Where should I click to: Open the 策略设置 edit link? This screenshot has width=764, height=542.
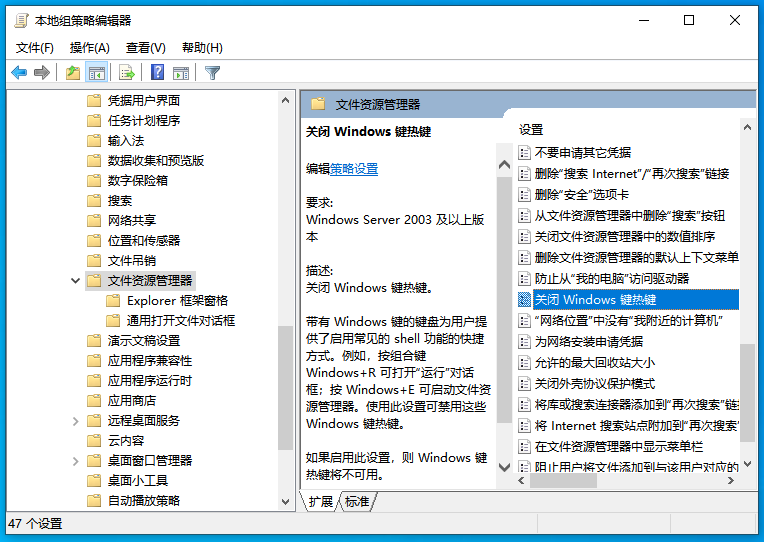click(354, 169)
